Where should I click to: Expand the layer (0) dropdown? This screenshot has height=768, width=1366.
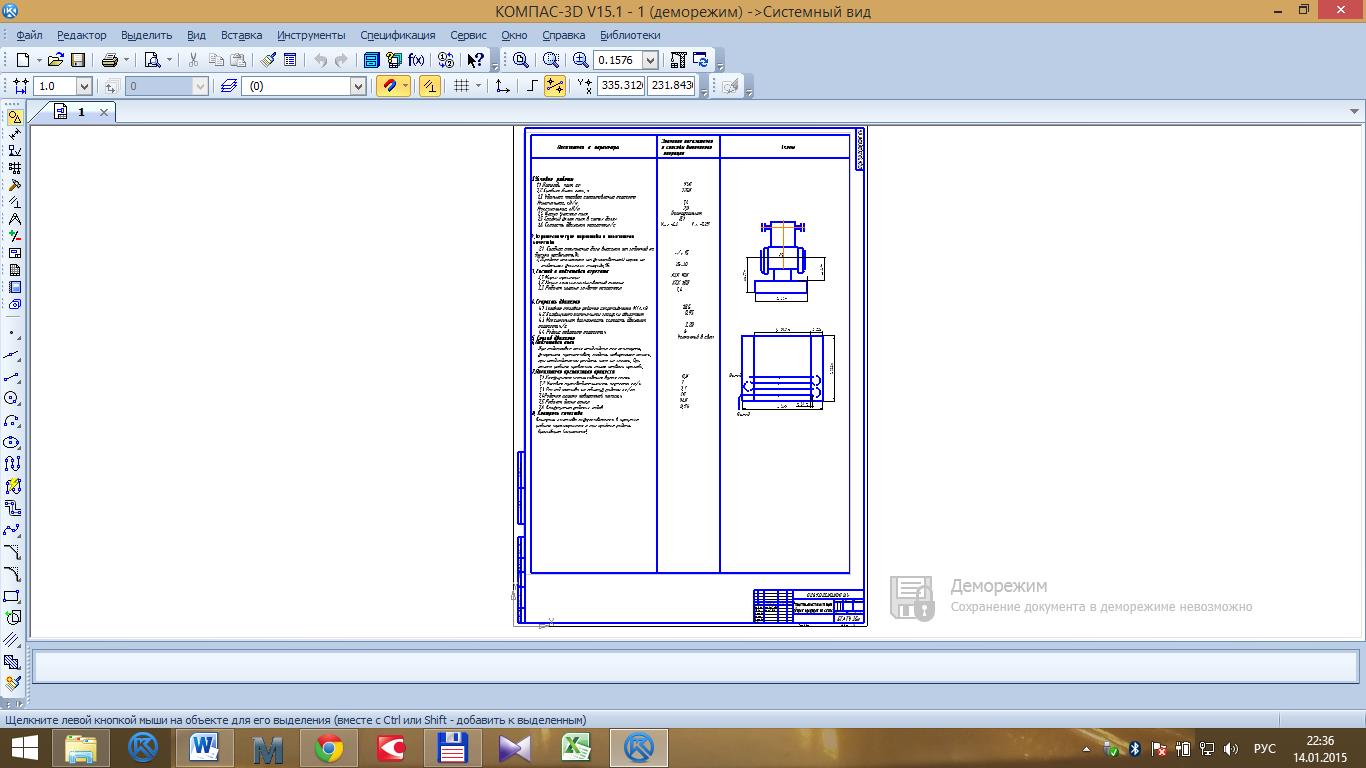tap(358, 86)
